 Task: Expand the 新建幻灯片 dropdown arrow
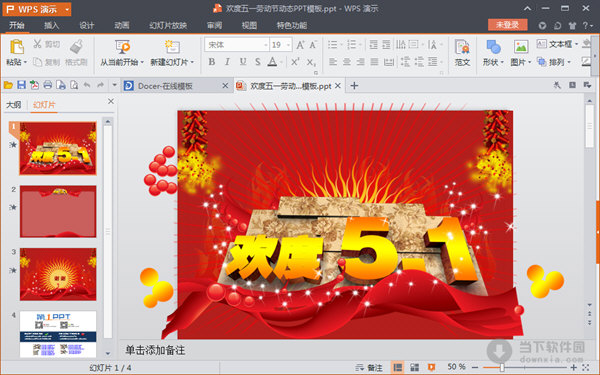point(192,62)
